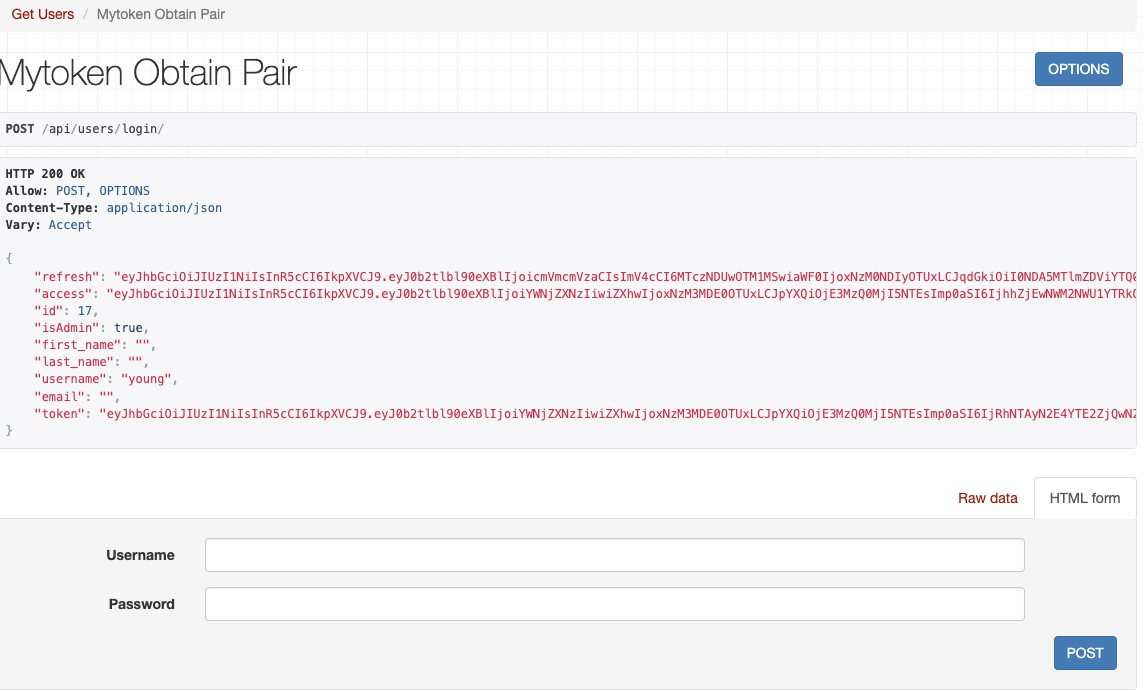The height and width of the screenshot is (692, 1144).
Task: Click the Mytoken Obtain Pair page heading
Action: coord(147,72)
